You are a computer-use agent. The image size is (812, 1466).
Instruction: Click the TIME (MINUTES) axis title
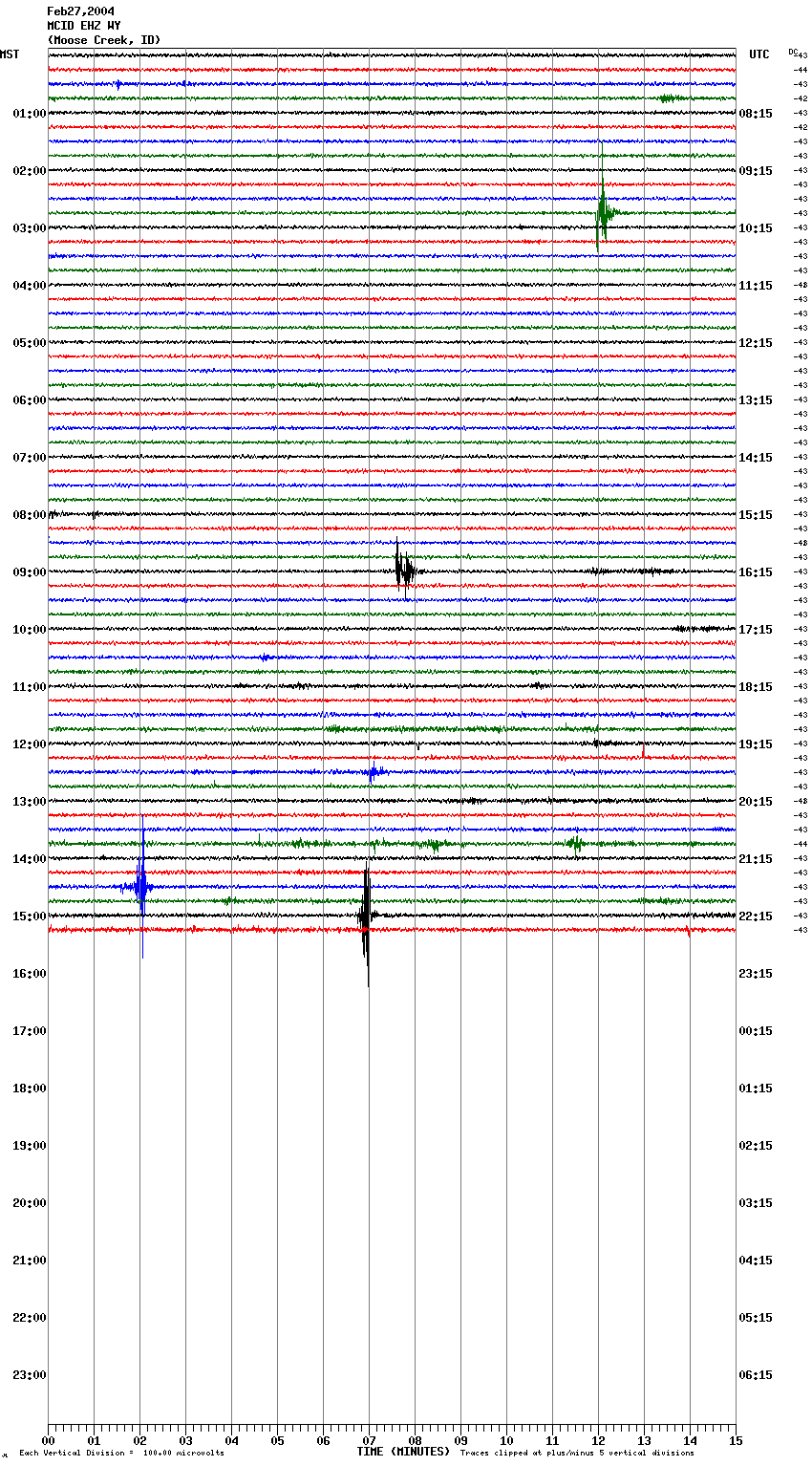coord(403,1452)
